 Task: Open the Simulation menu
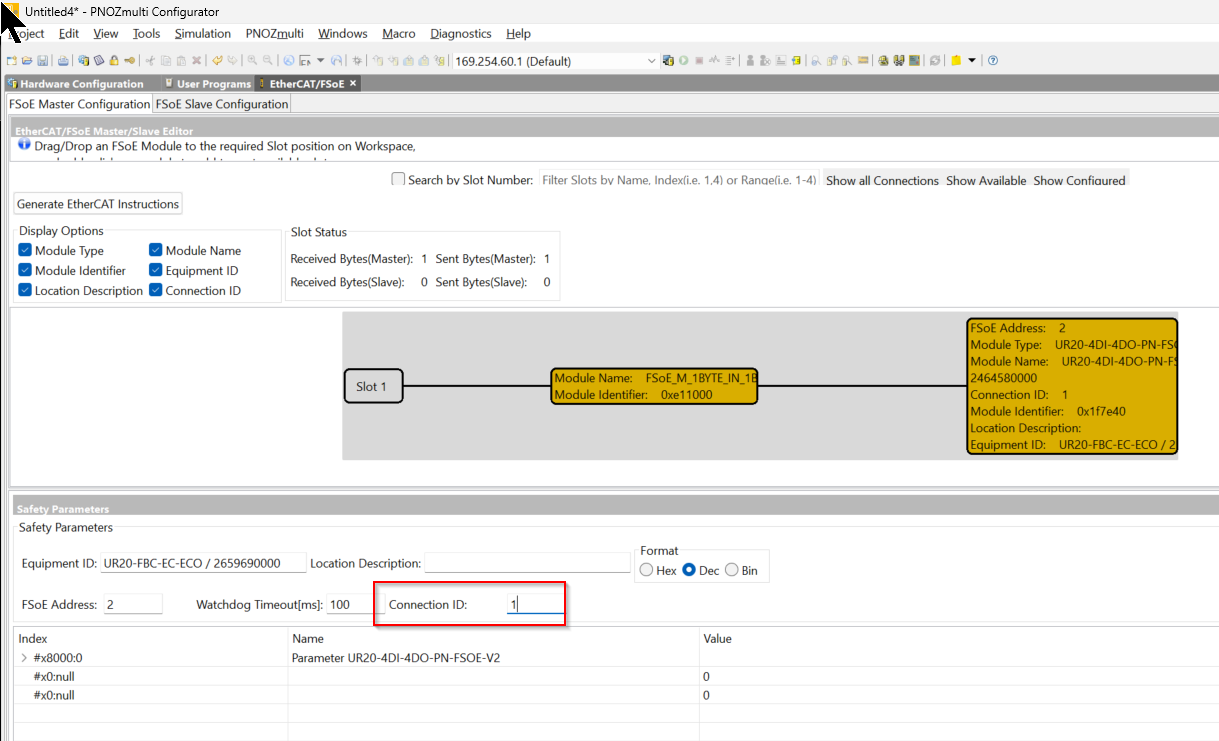coord(203,34)
